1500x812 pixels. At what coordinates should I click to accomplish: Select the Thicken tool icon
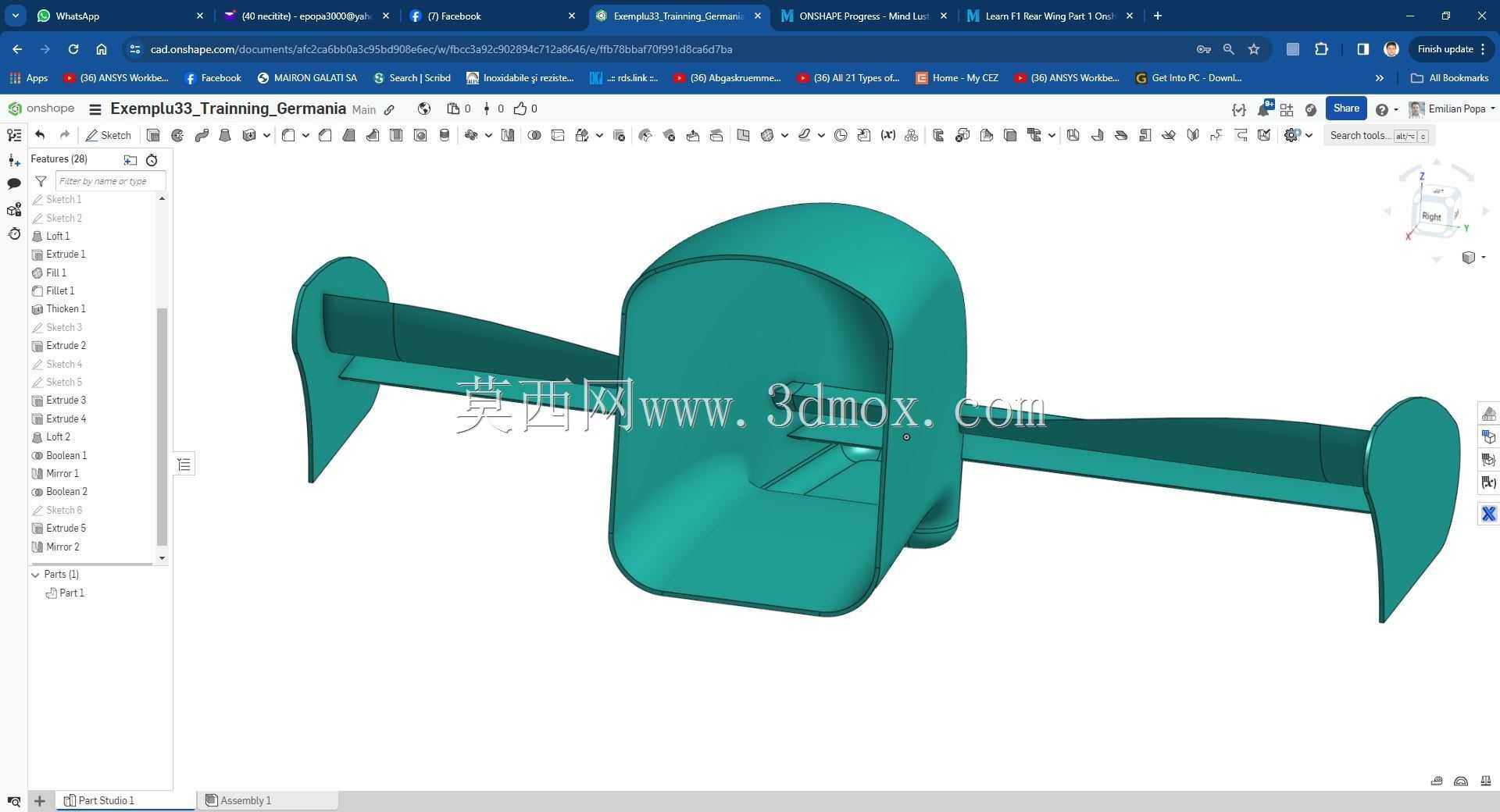pyautogui.click(x=249, y=135)
